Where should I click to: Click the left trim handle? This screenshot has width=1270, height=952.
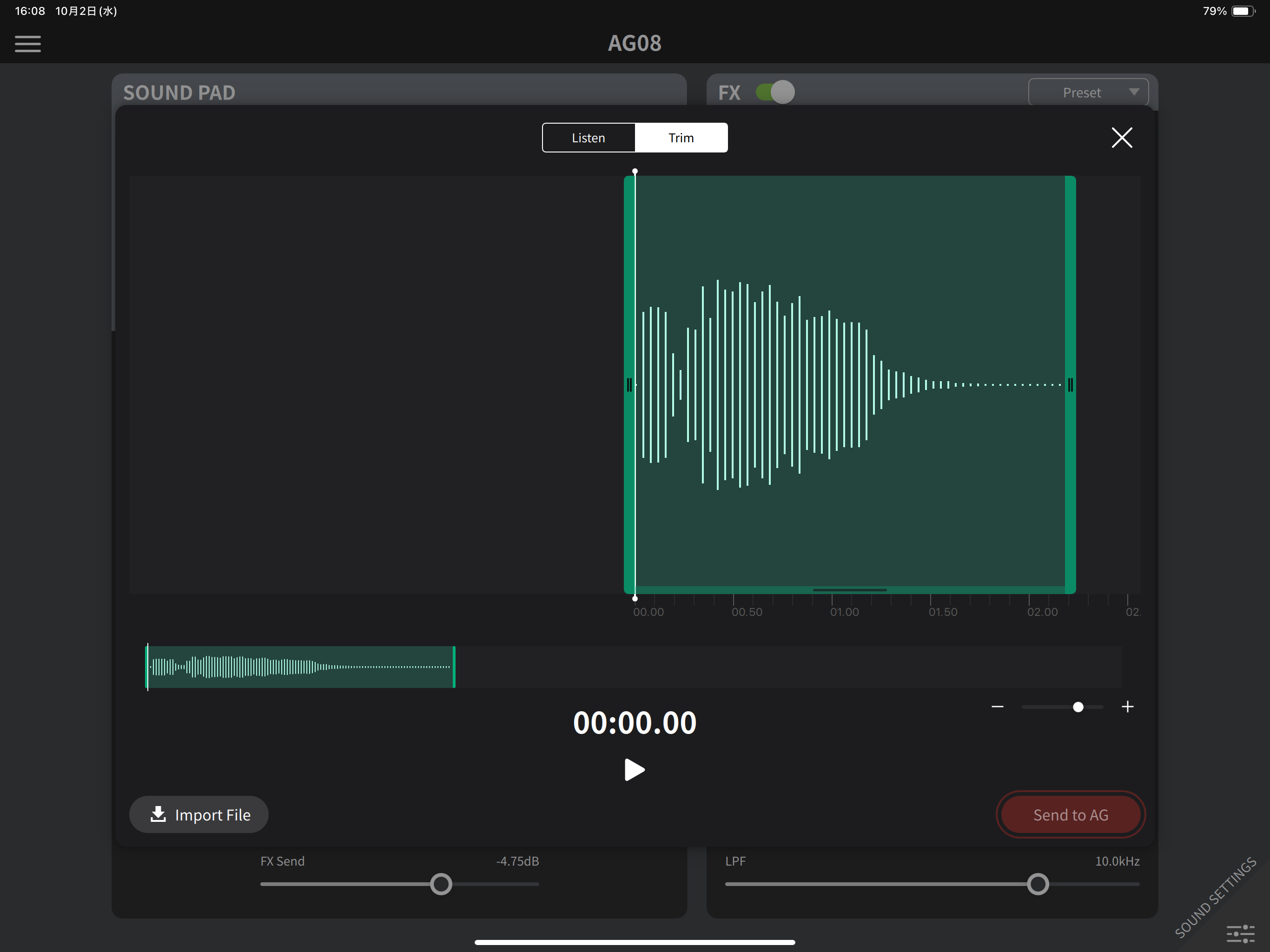click(629, 385)
